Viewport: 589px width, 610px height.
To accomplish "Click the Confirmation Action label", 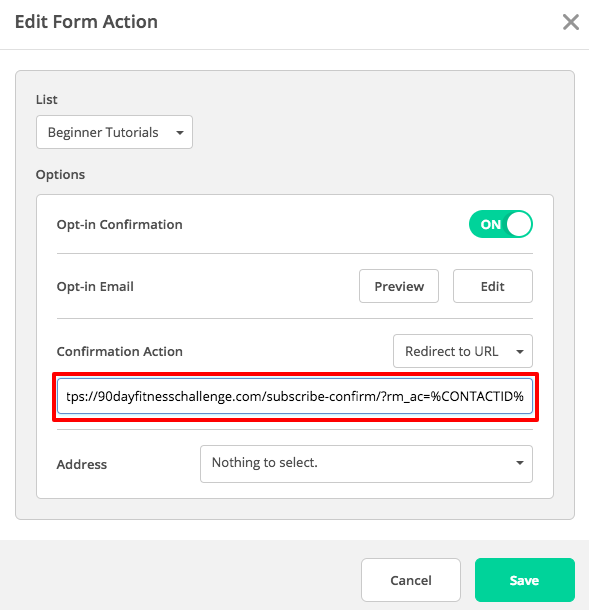I will tap(119, 351).
